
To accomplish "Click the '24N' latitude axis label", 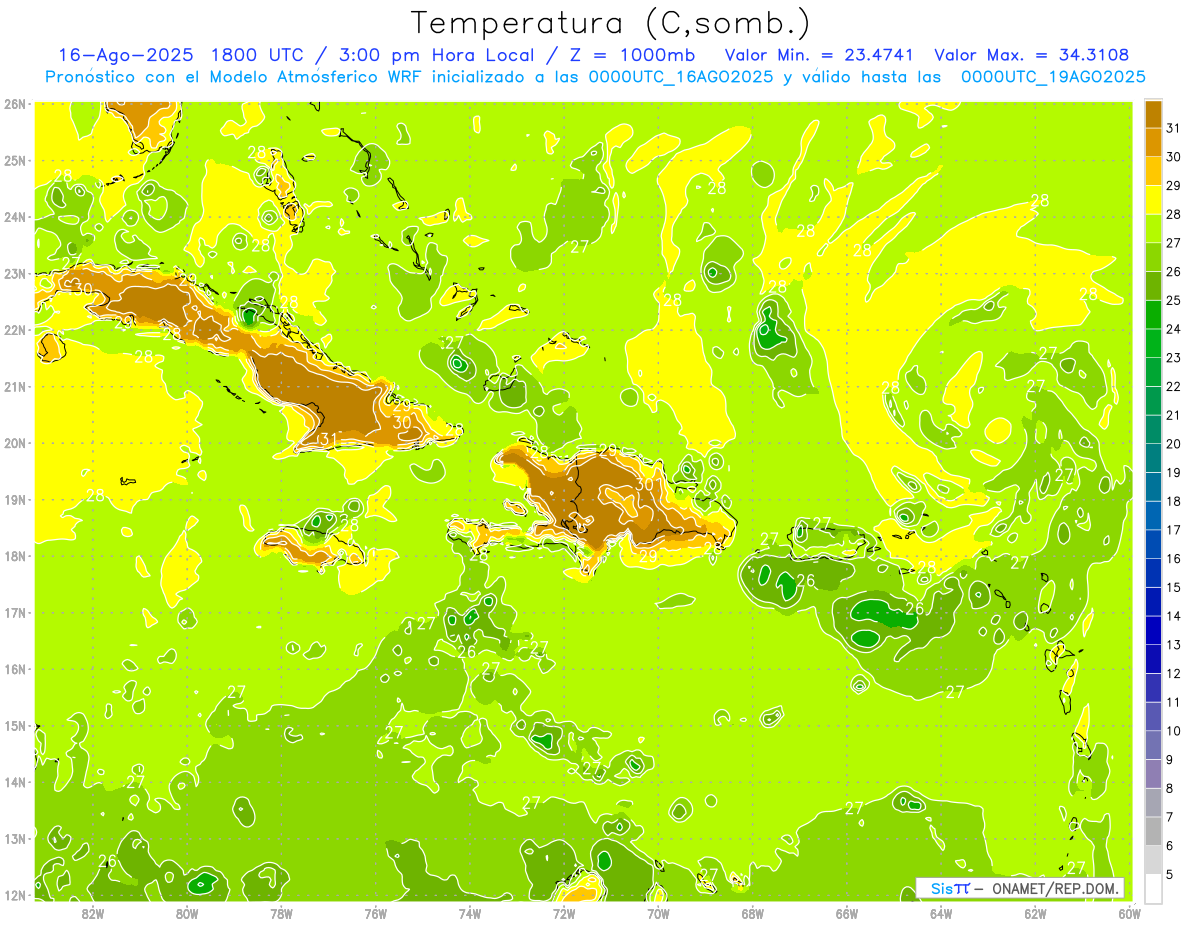I will (x=16, y=216).
